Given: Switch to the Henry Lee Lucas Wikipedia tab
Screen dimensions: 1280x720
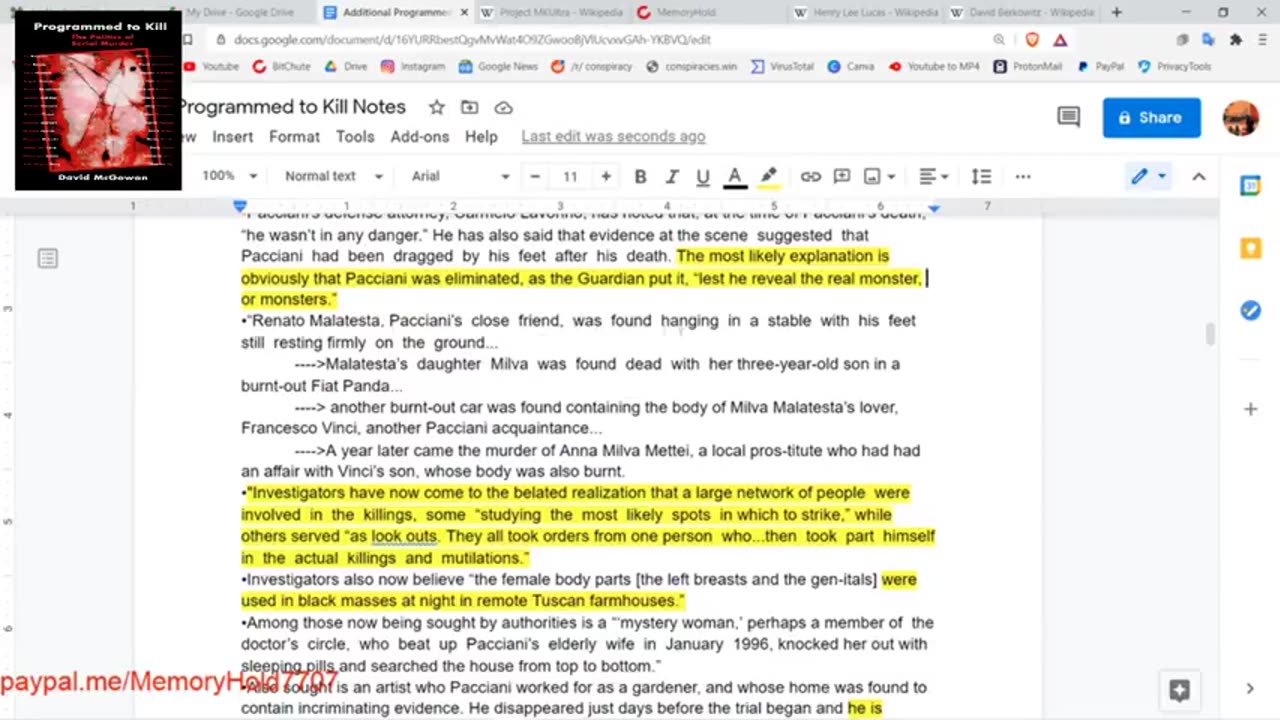Looking at the screenshot, I should tap(866, 13).
